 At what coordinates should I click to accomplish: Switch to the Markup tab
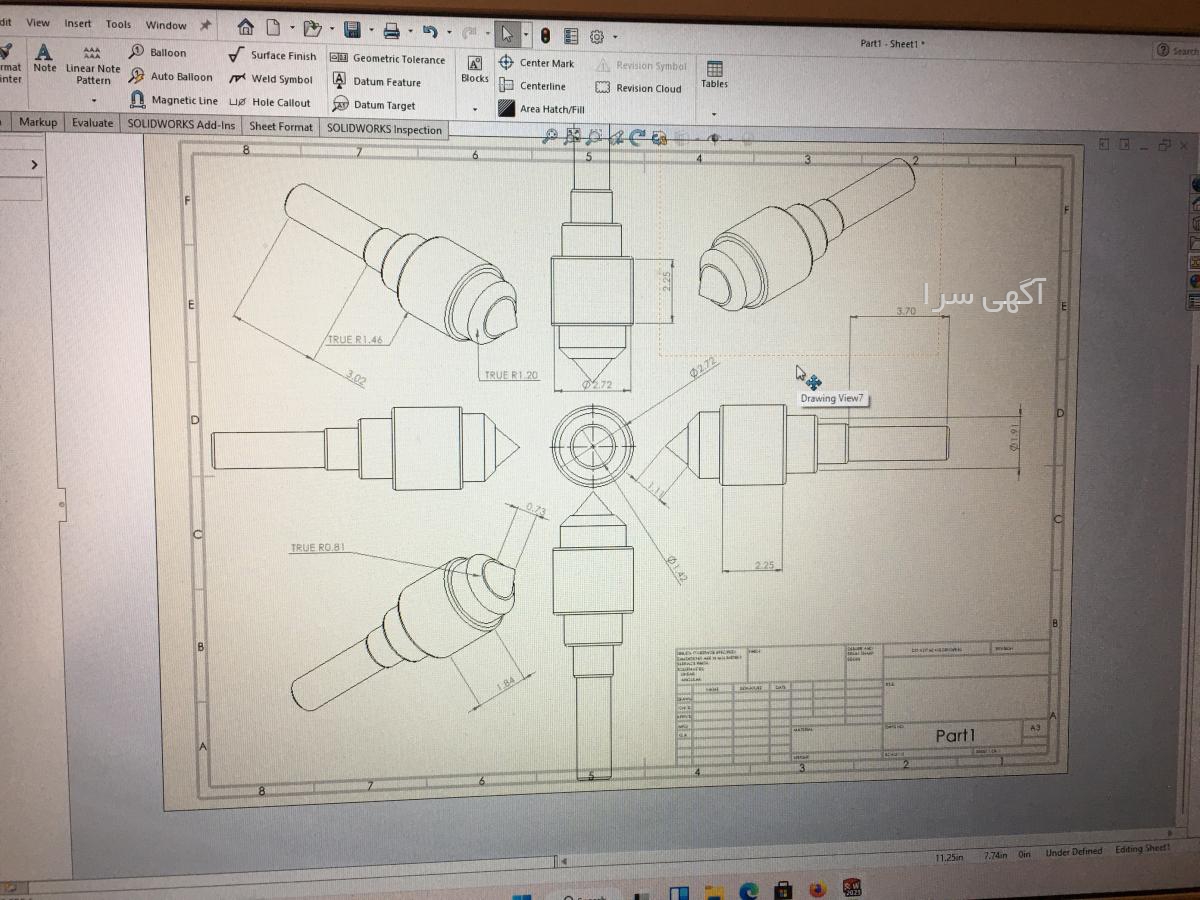pos(38,122)
